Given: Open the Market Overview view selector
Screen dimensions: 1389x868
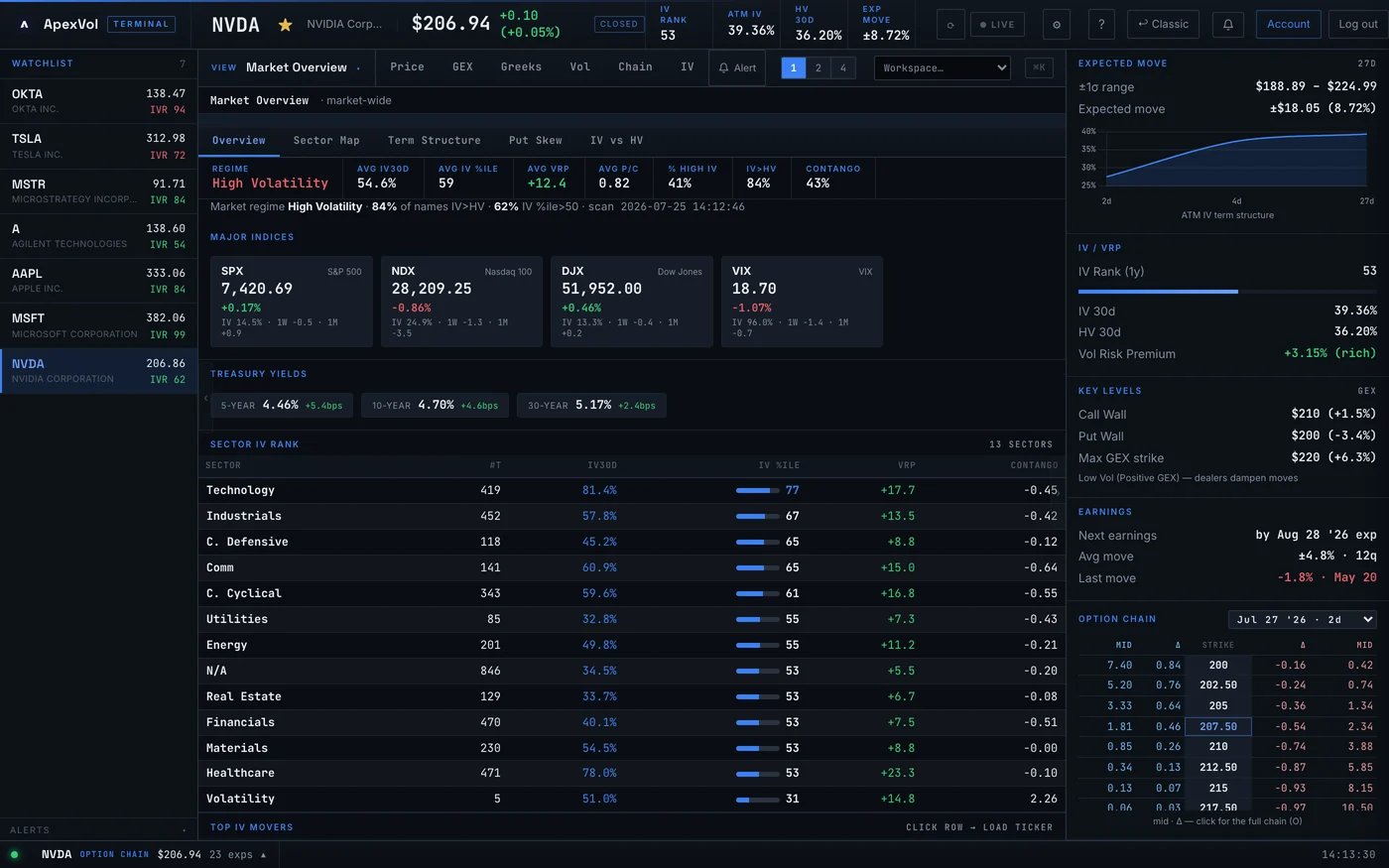Looking at the screenshot, I should click(287, 67).
